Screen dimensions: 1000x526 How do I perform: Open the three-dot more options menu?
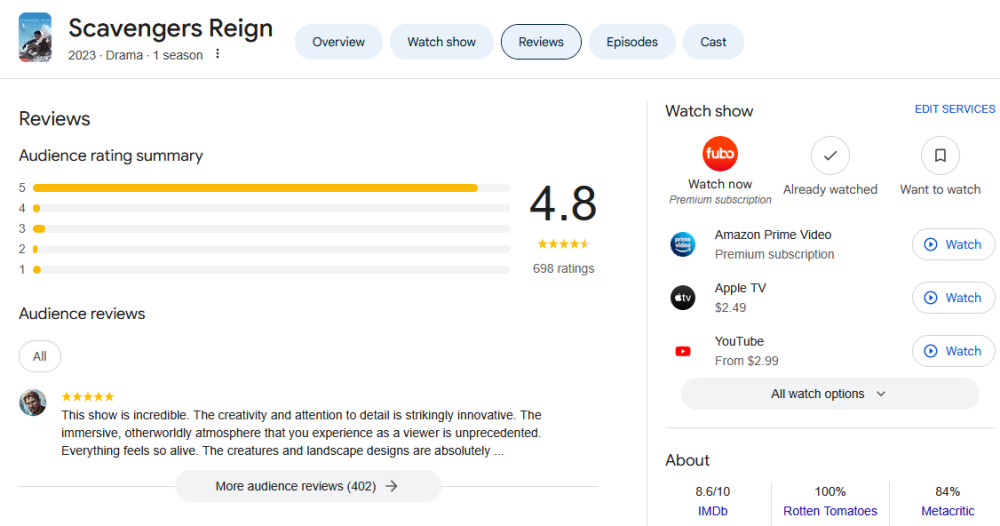click(x=217, y=54)
